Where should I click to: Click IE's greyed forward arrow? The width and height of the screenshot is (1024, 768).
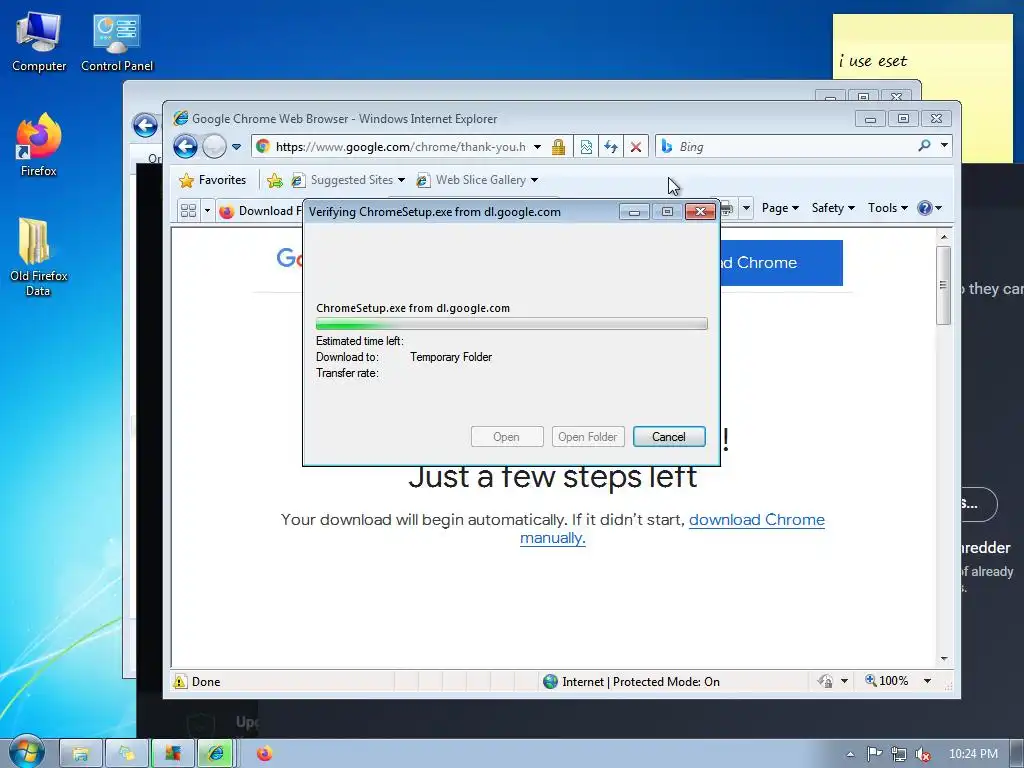pyautogui.click(x=214, y=146)
